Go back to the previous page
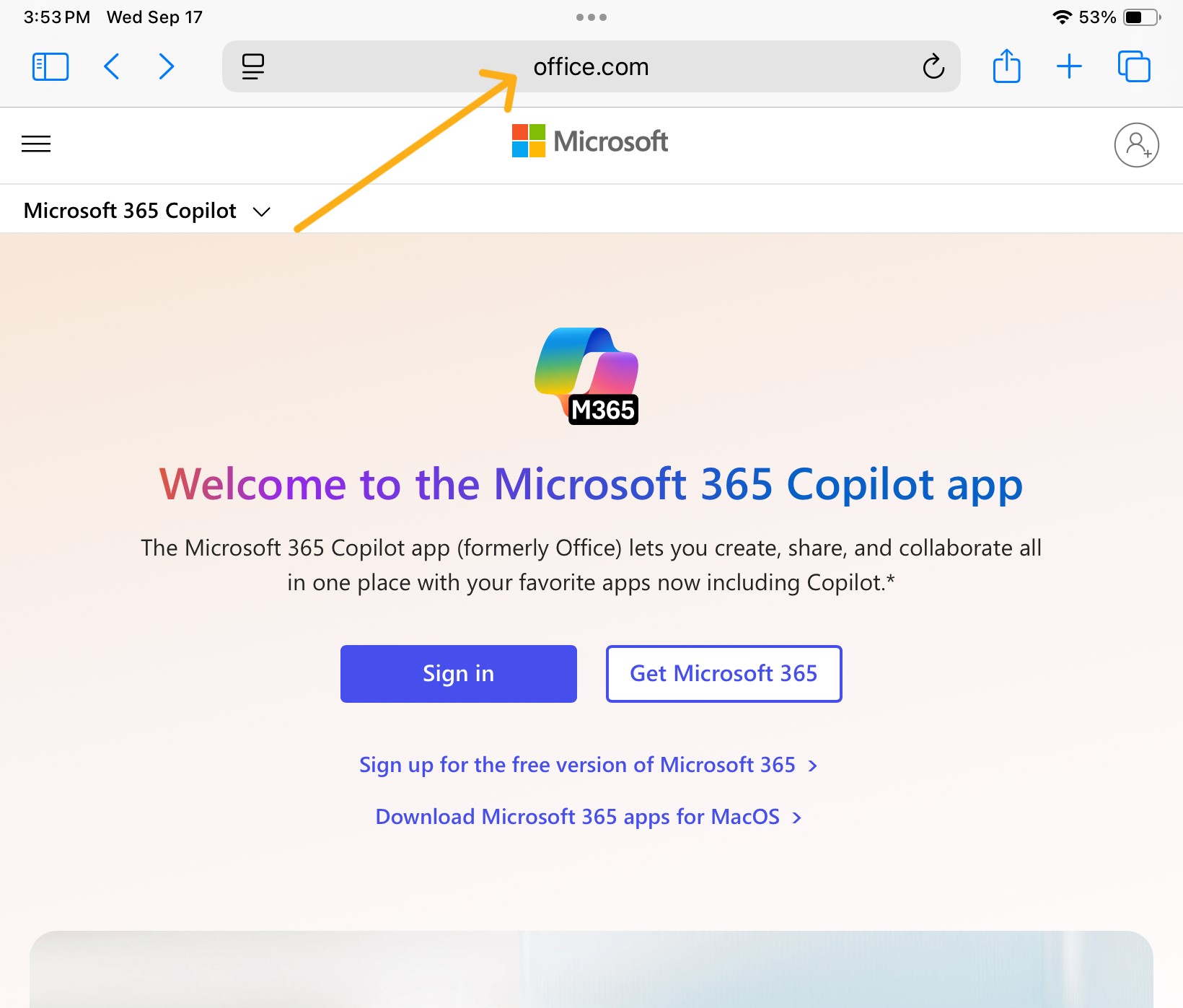1183x1008 pixels. click(112, 66)
